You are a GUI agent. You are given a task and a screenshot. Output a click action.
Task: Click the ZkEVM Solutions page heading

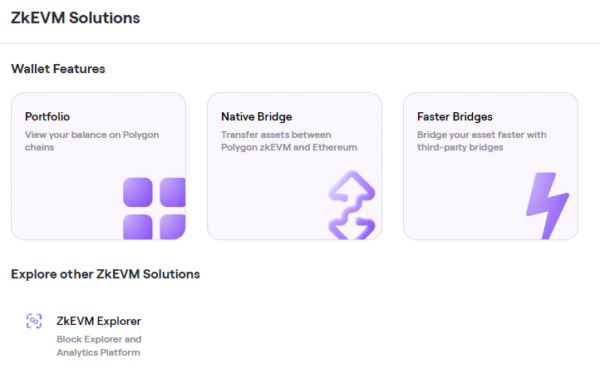coord(75,18)
